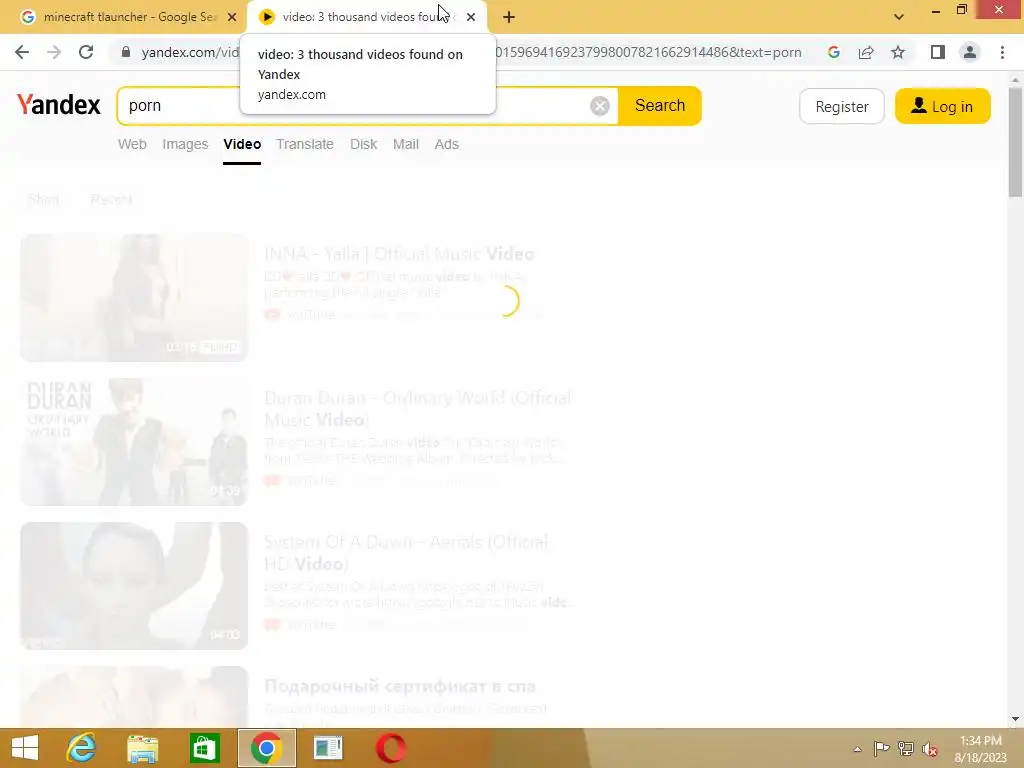Open Chrome's three-dot menu

tap(1002, 52)
